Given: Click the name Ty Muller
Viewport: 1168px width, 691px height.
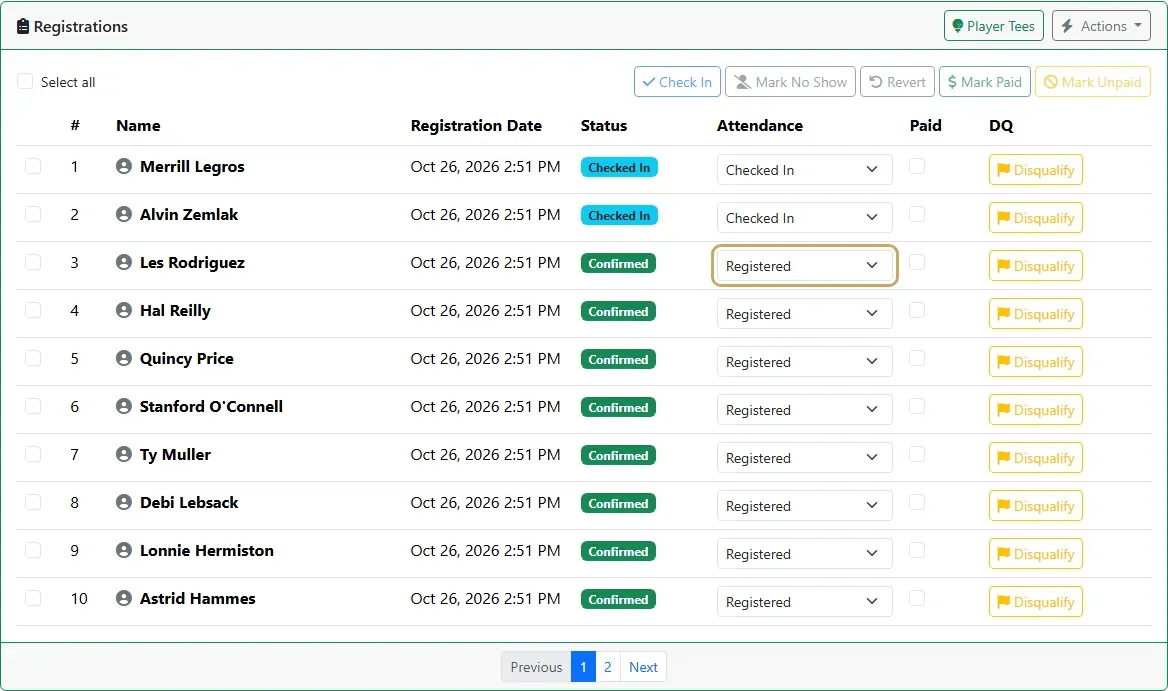Looking at the screenshot, I should click(175, 454).
